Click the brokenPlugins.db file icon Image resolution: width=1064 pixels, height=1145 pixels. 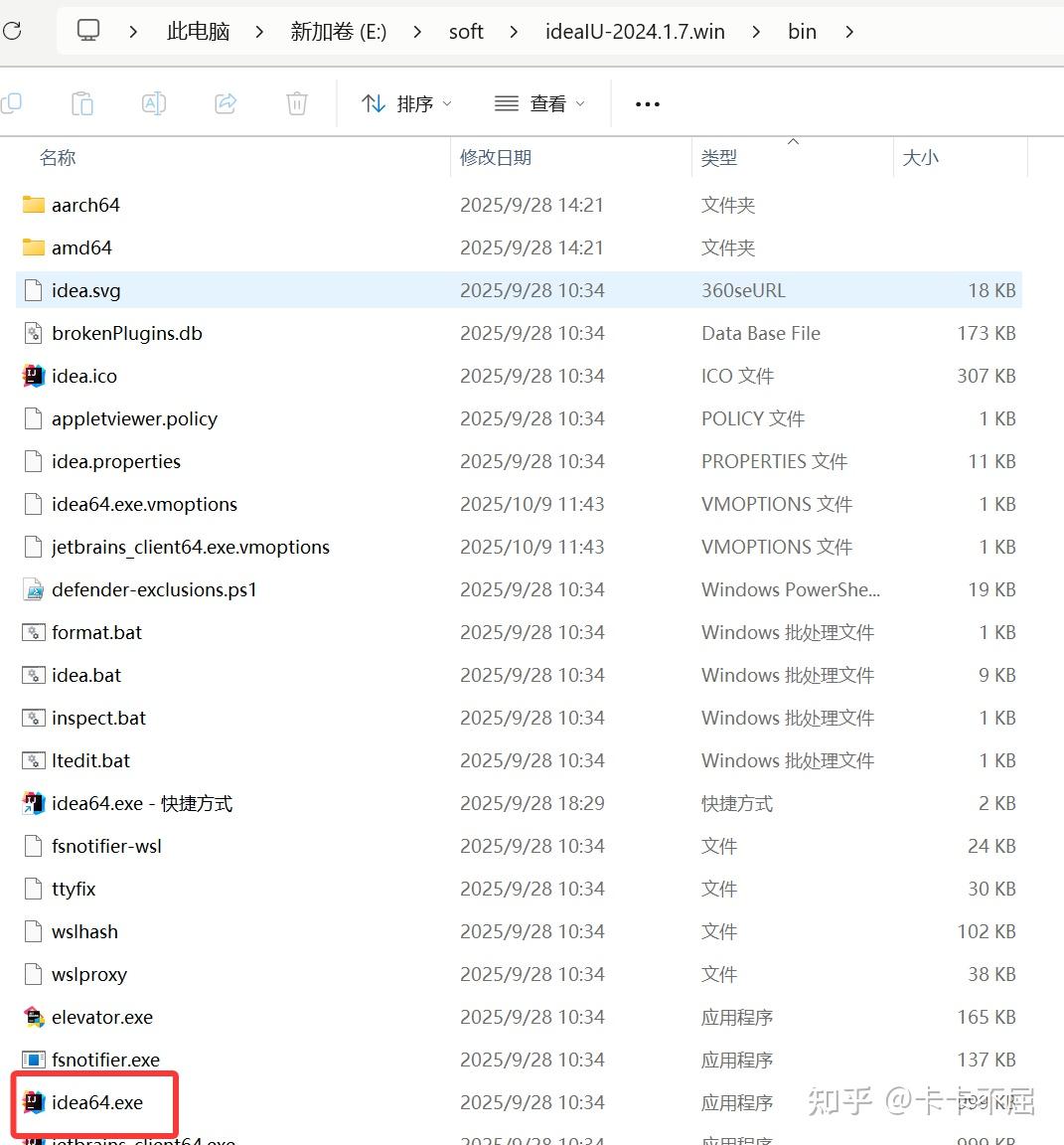tap(34, 333)
